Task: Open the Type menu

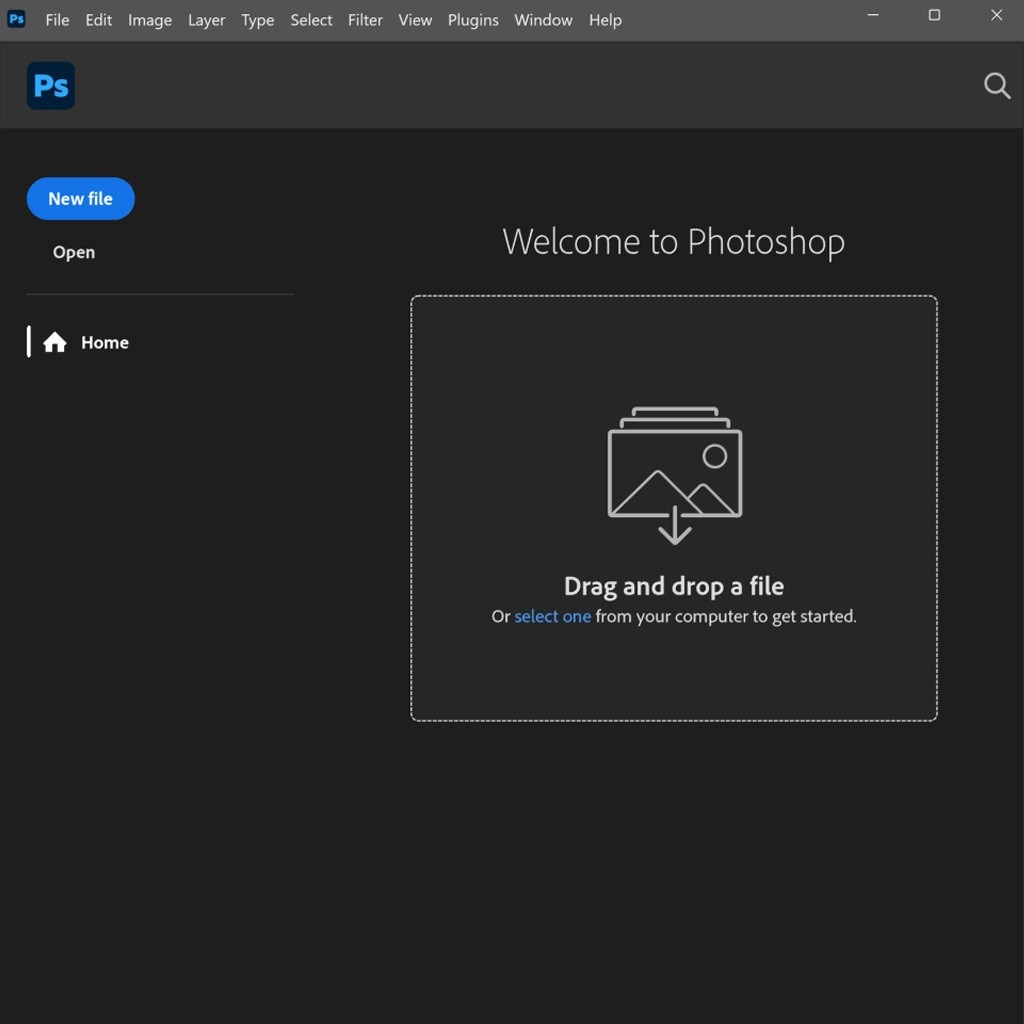Action: click(x=258, y=20)
